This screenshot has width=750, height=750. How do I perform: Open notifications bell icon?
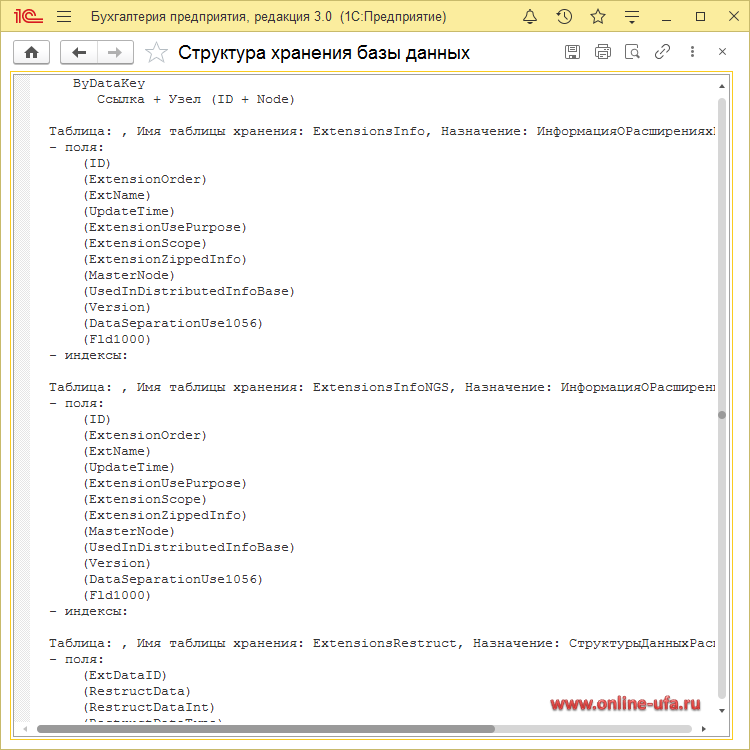pyautogui.click(x=529, y=17)
